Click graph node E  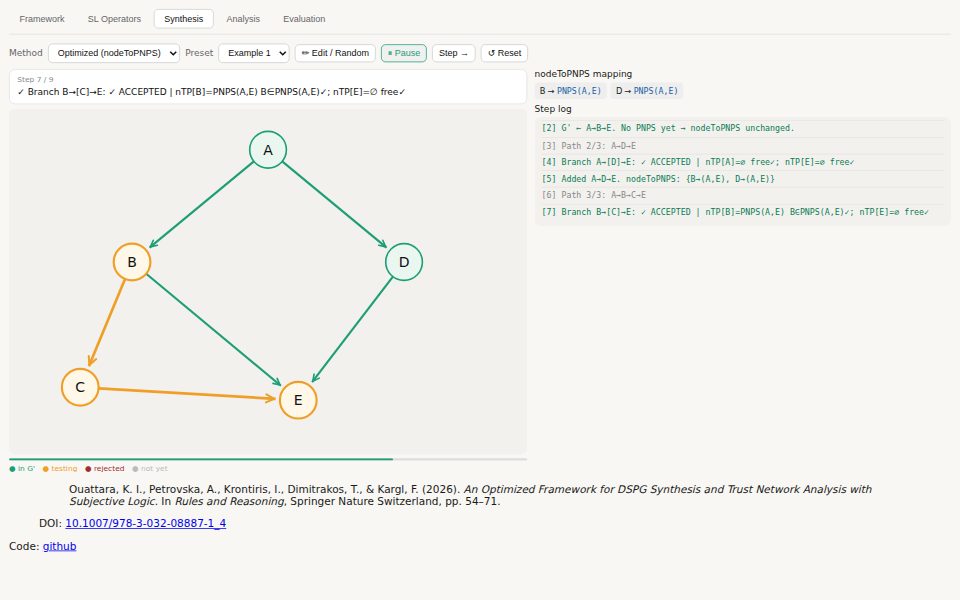click(298, 400)
